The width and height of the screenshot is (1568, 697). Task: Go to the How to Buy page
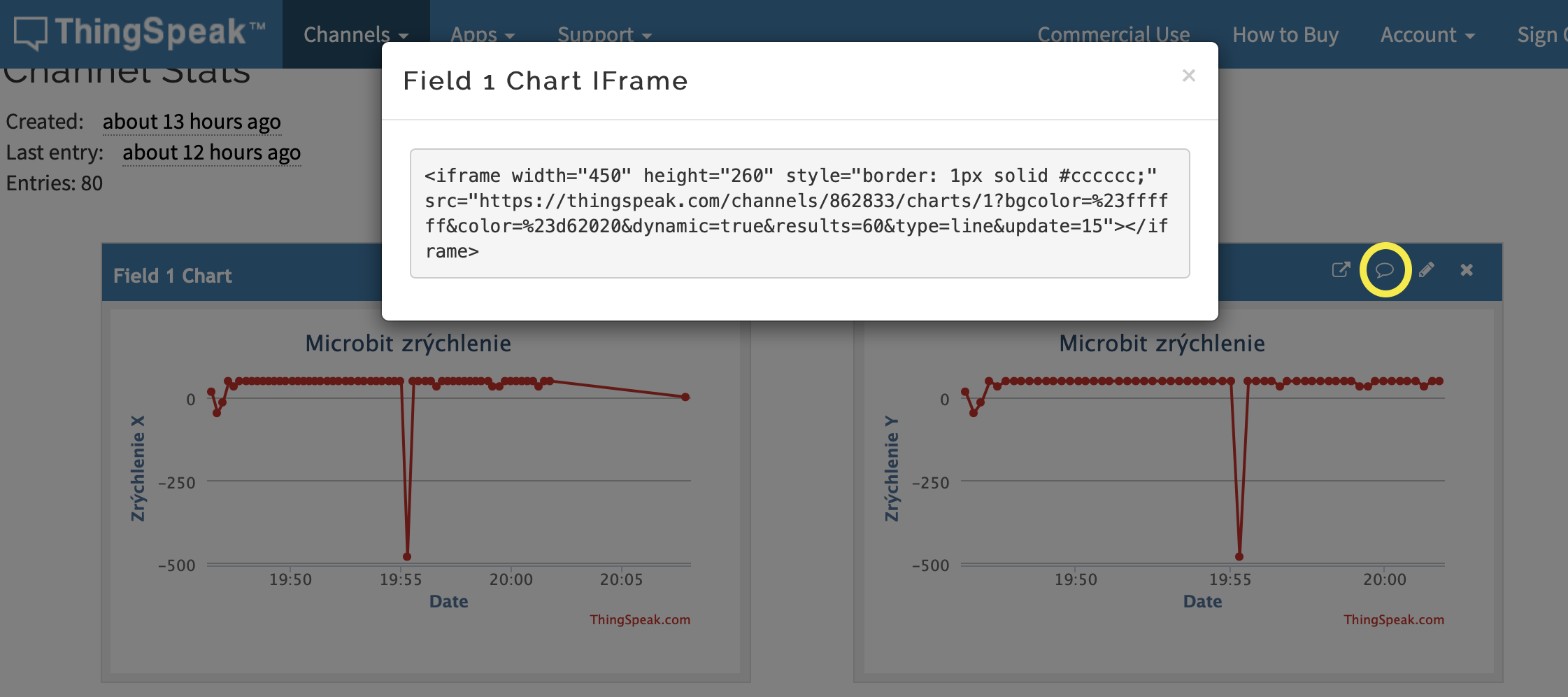coord(1285,34)
